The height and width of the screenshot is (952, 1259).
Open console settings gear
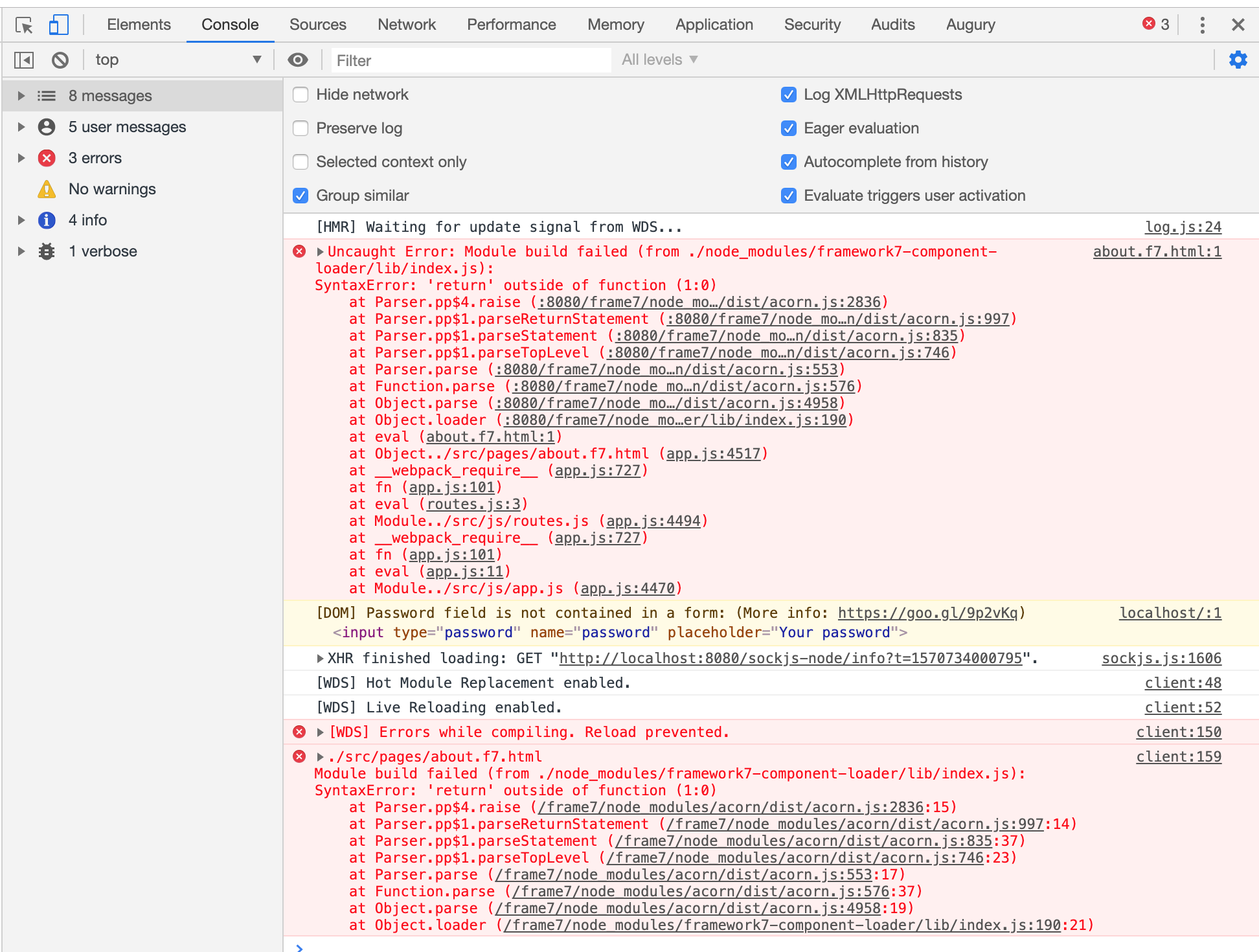(x=1238, y=60)
